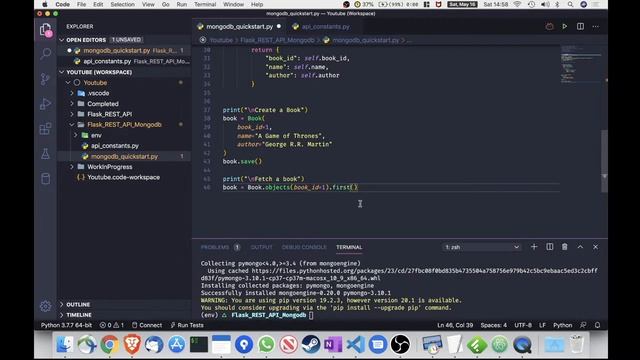Open Steam from the dock
Image resolution: width=640 pixels, height=360 pixels.
311,344
